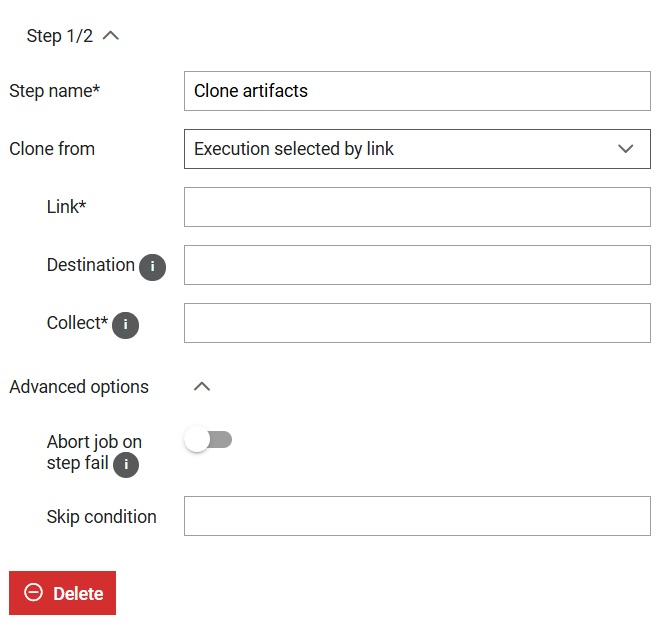
Task: Click the Delete step button
Action: click(63, 593)
